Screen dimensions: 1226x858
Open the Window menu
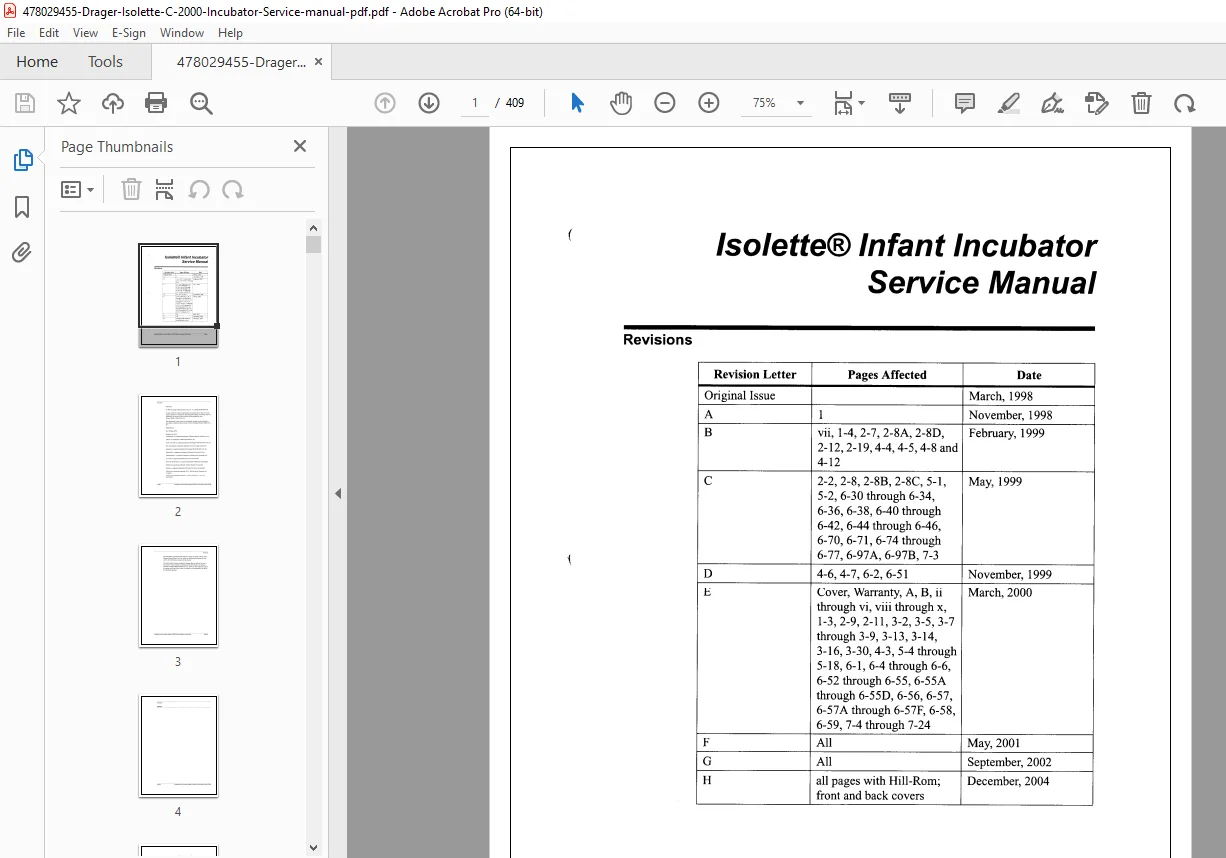click(182, 33)
